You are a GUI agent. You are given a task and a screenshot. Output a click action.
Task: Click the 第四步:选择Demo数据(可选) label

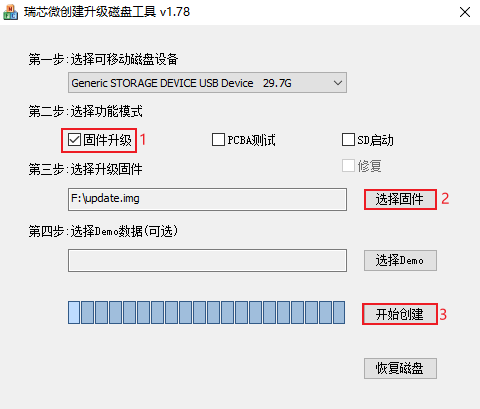coord(103,231)
